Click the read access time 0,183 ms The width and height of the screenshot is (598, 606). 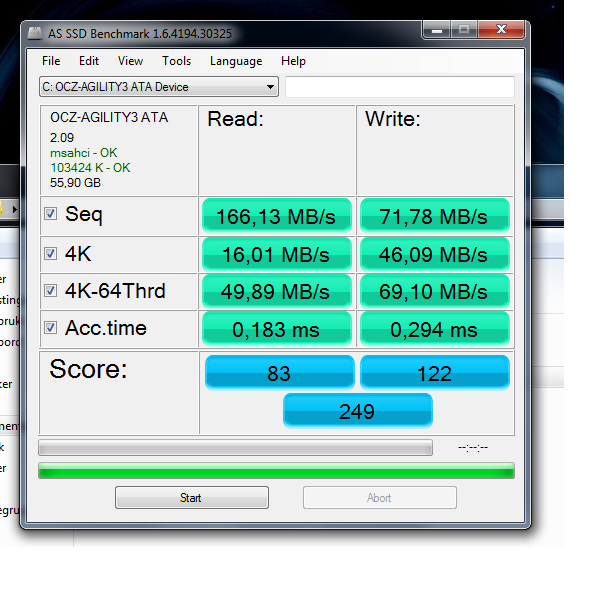[277, 329]
